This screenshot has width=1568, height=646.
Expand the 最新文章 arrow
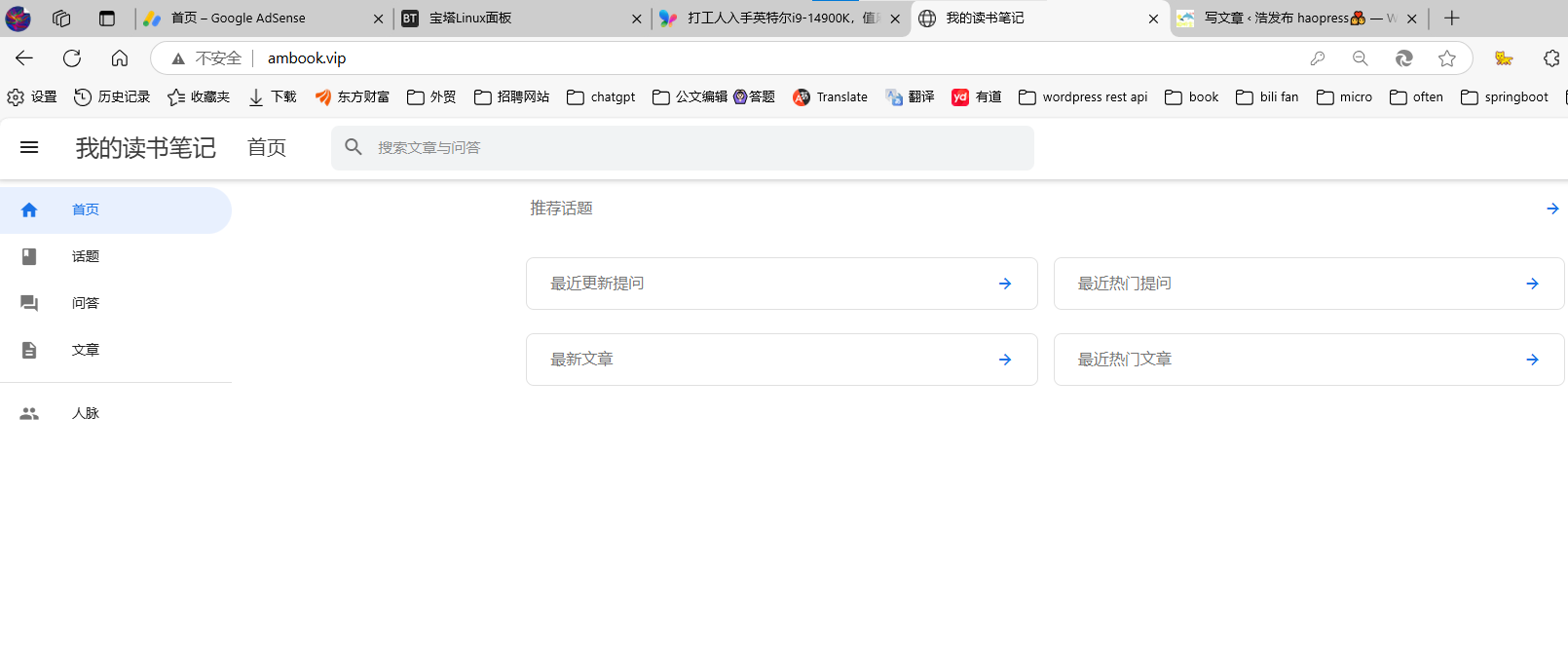(1005, 360)
